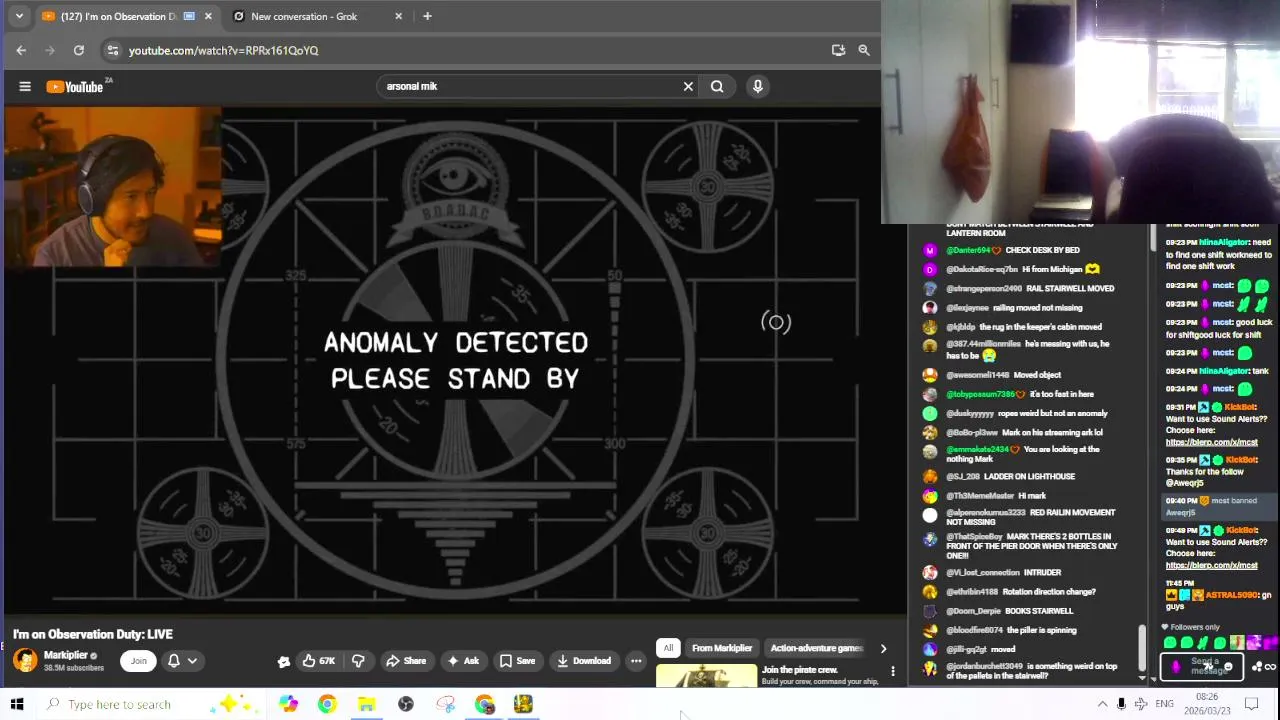Image resolution: width=1280 pixels, height=720 pixels.
Task: Open OBS Studio from the taskbar
Action: 406,704
